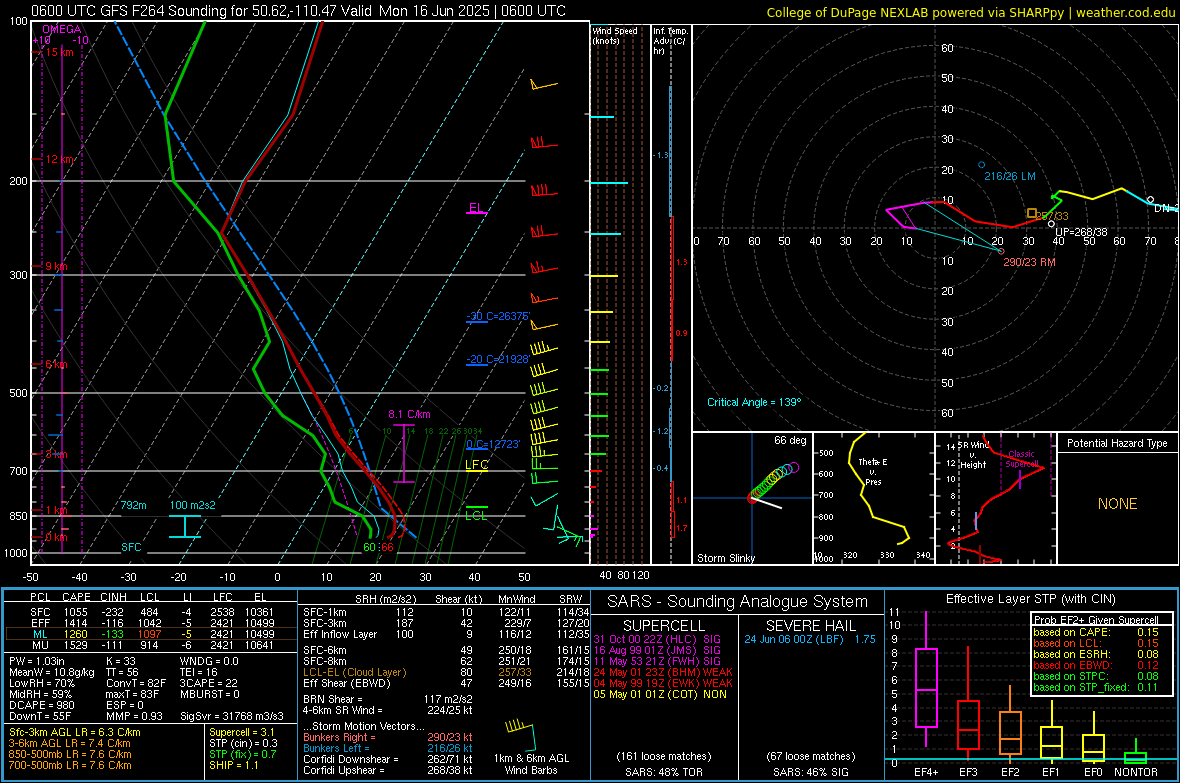1180x783 pixels.
Task: Click the 0 C=12723' freezing level label
Action: pyautogui.click(x=493, y=444)
